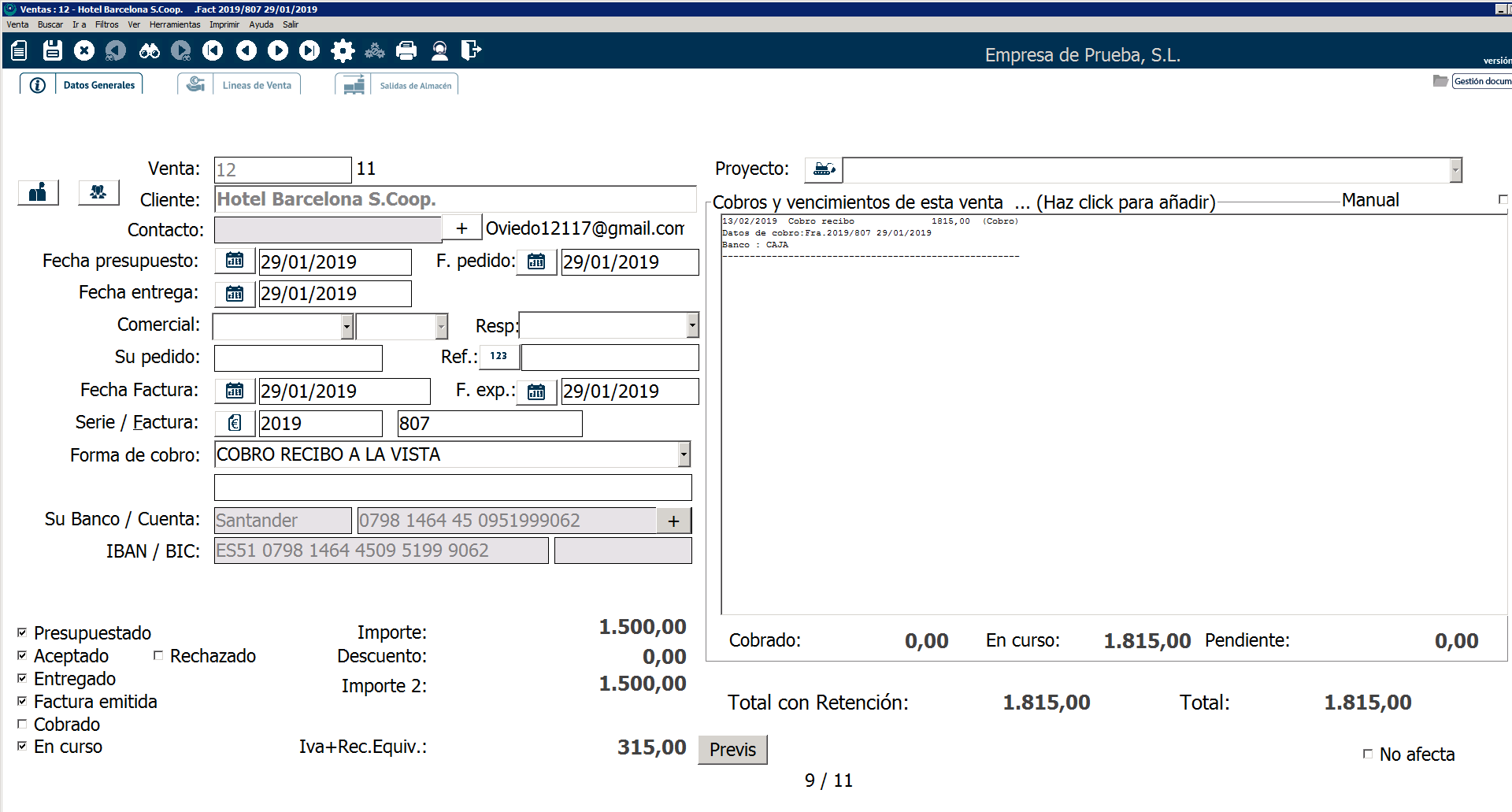Open the Proyecto dropdown list
The width and height of the screenshot is (1512, 812).
click(x=1455, y=170)
